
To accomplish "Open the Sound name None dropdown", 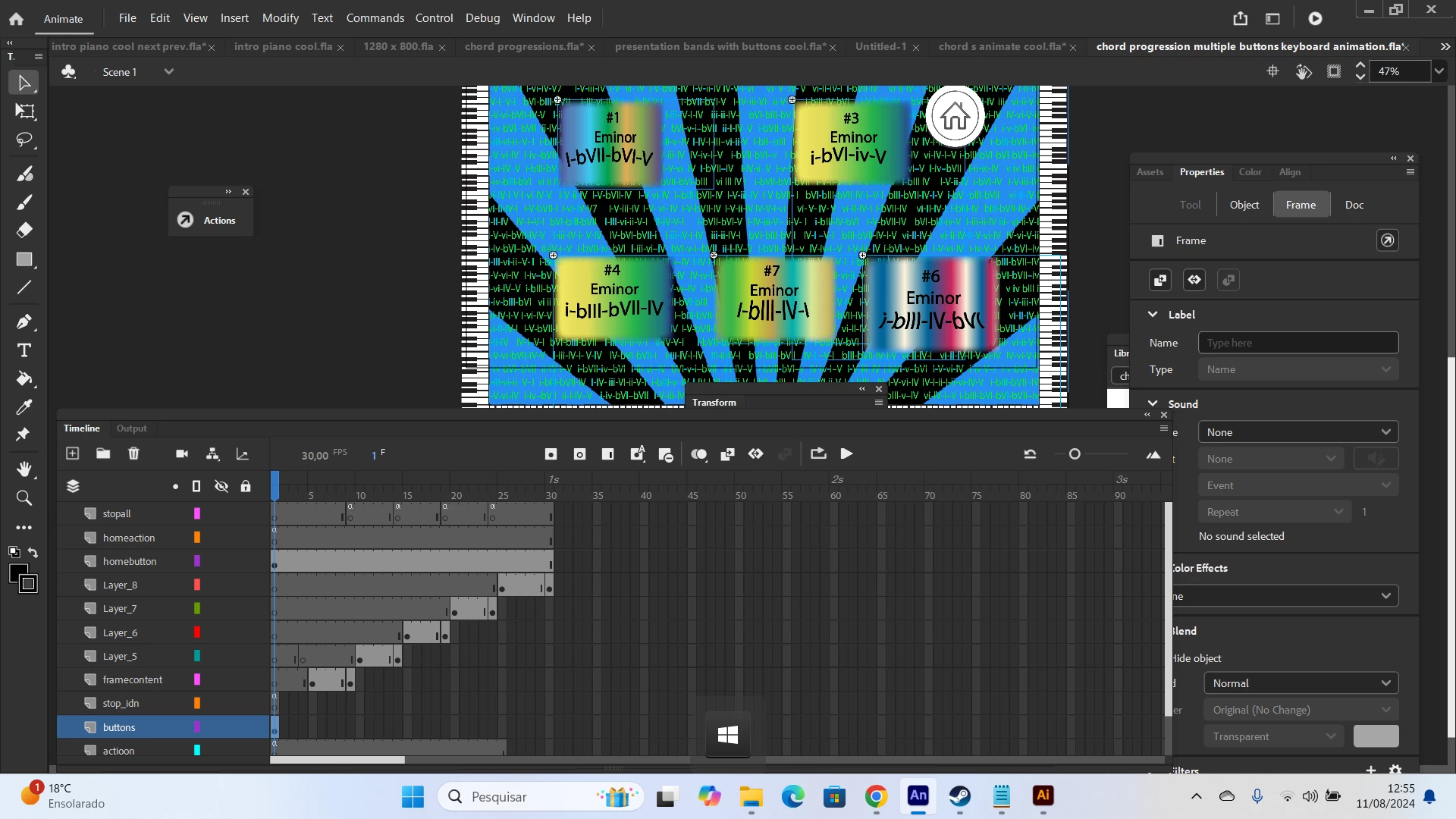I will (1298, 432).
